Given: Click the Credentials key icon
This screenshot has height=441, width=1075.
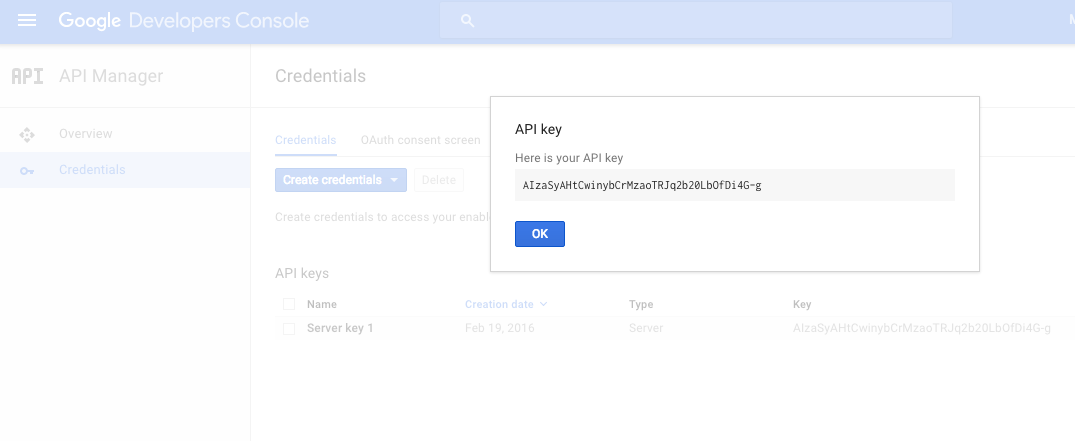Looking at the screenshot, I should click(x=27, y=171).
